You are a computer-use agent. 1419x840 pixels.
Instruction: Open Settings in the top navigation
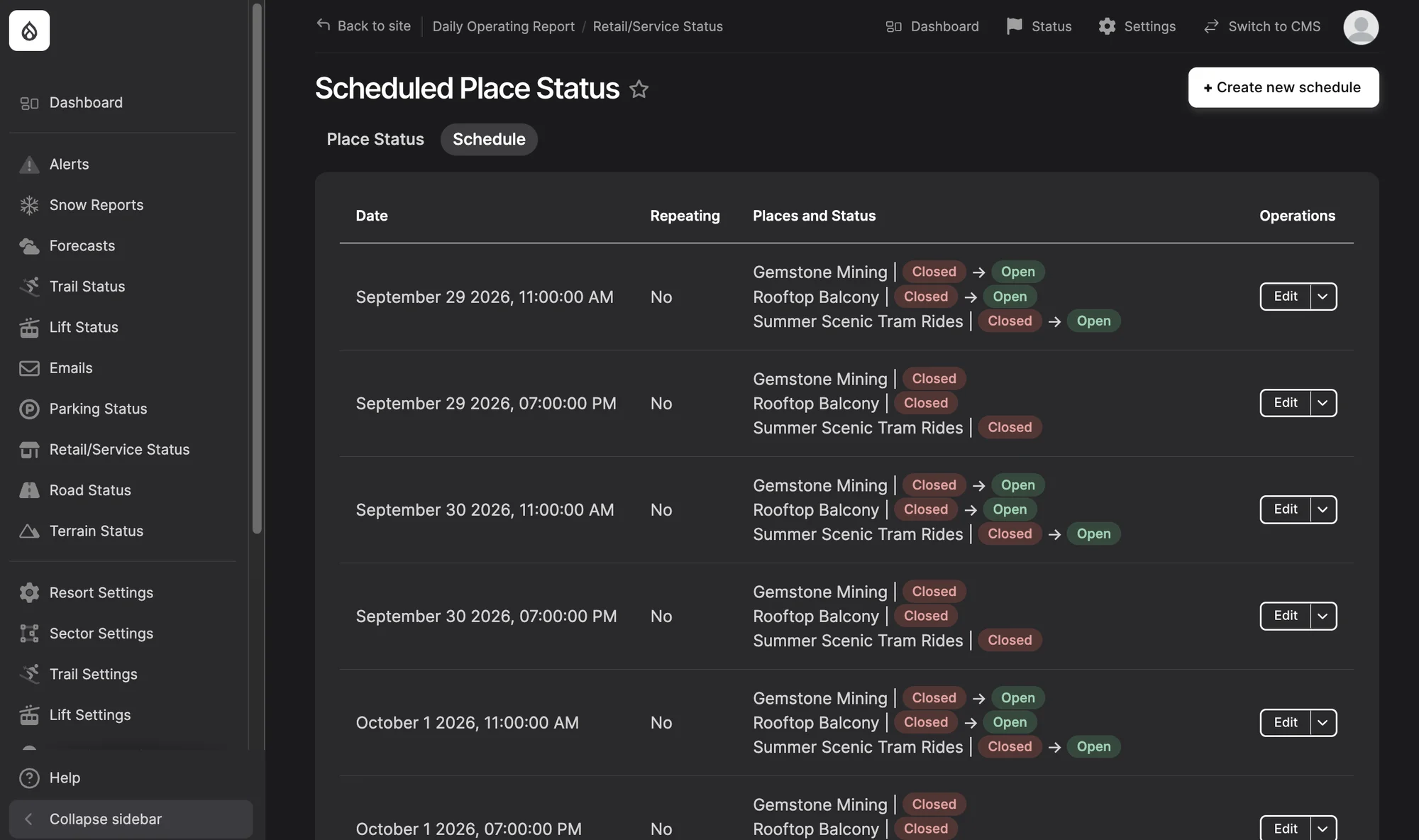1137,26
